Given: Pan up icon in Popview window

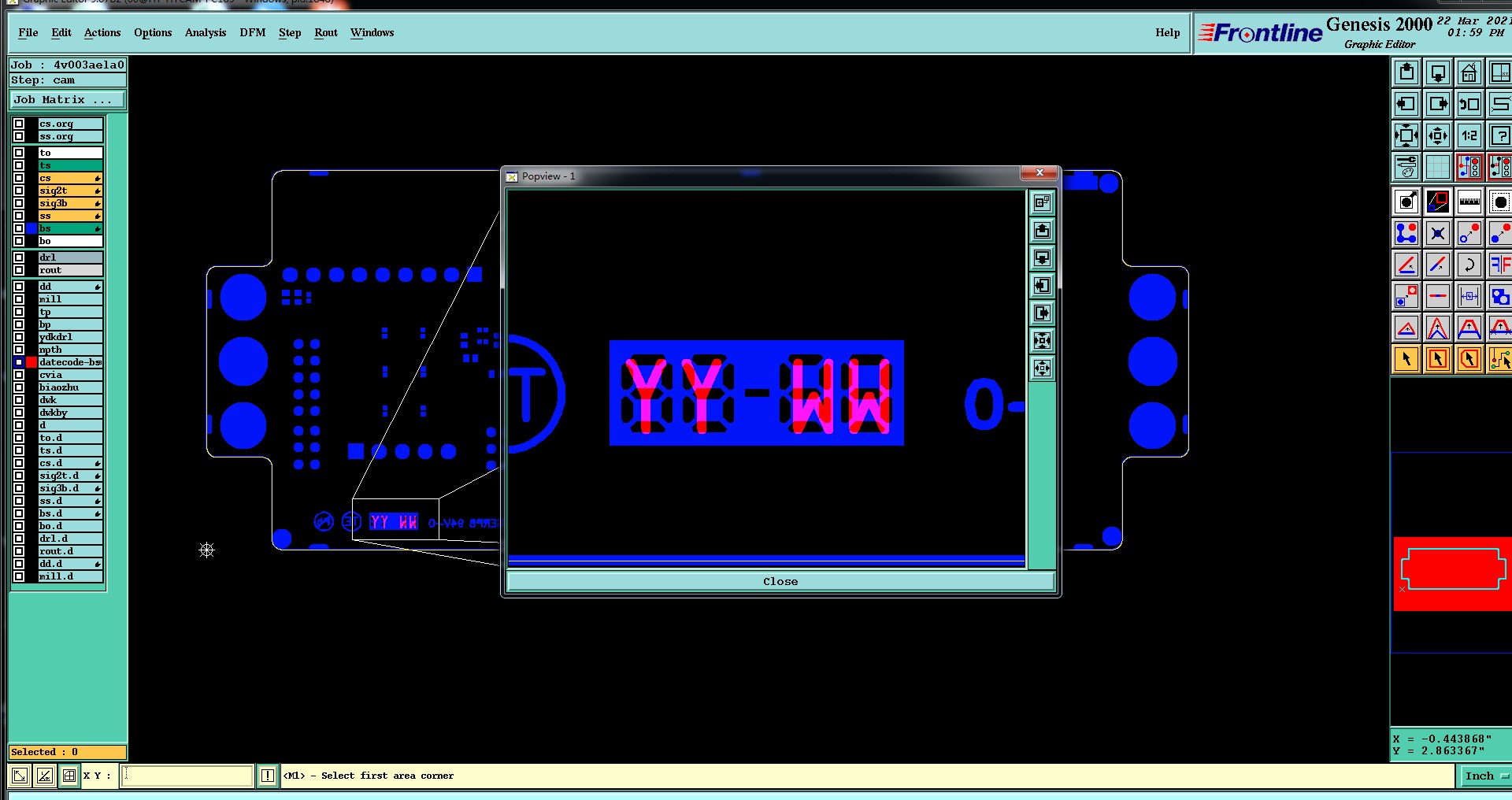Looking at the screenshot, I should click(x=1042, y=231).
